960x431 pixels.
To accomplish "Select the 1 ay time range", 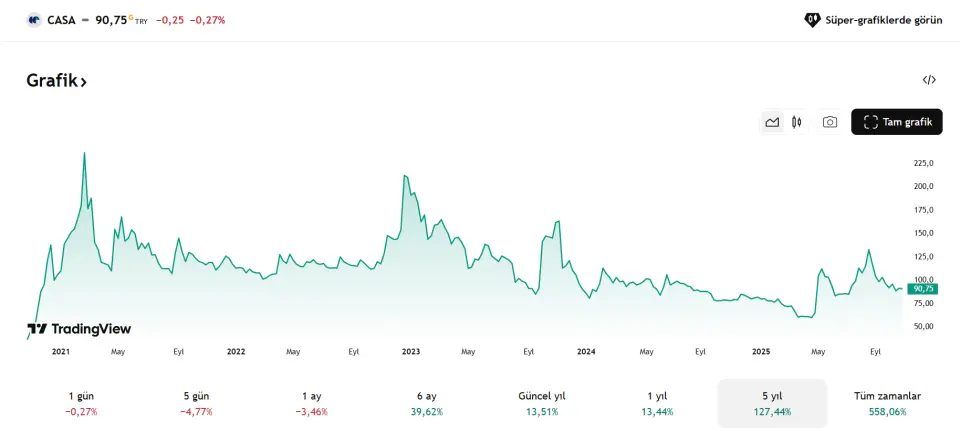I will click(311, 403).
